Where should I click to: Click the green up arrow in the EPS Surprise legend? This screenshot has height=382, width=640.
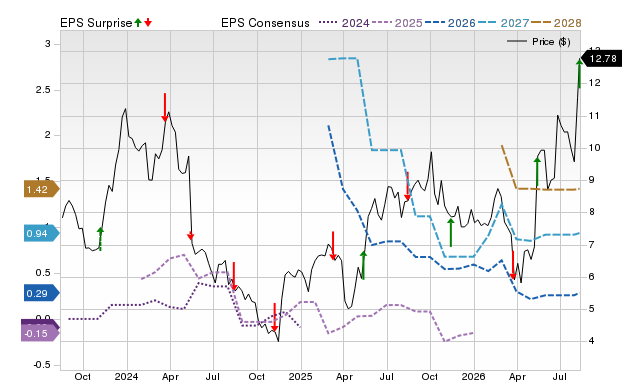[138, 22]
